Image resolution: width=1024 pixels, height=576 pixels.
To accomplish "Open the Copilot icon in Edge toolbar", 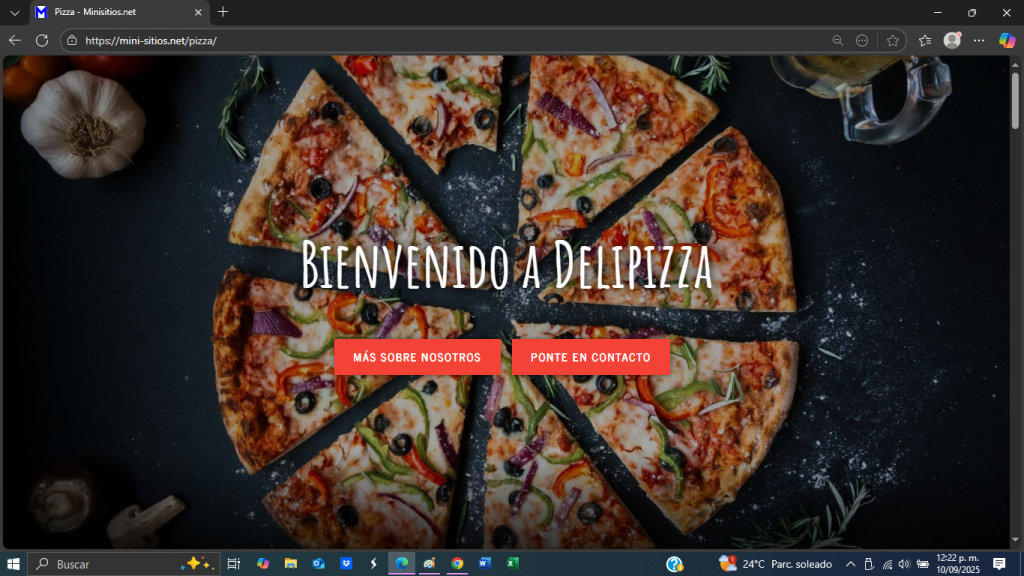I will 1007,40.
